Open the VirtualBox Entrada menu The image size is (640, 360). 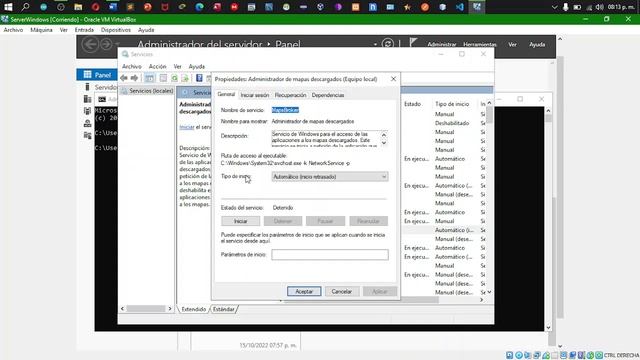(x=84, y=30)
